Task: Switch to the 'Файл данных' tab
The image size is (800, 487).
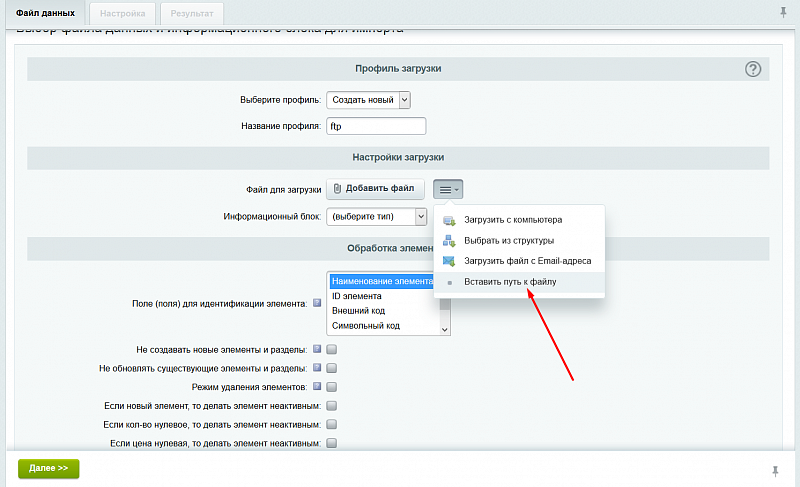Action: (x=45, y=13)
